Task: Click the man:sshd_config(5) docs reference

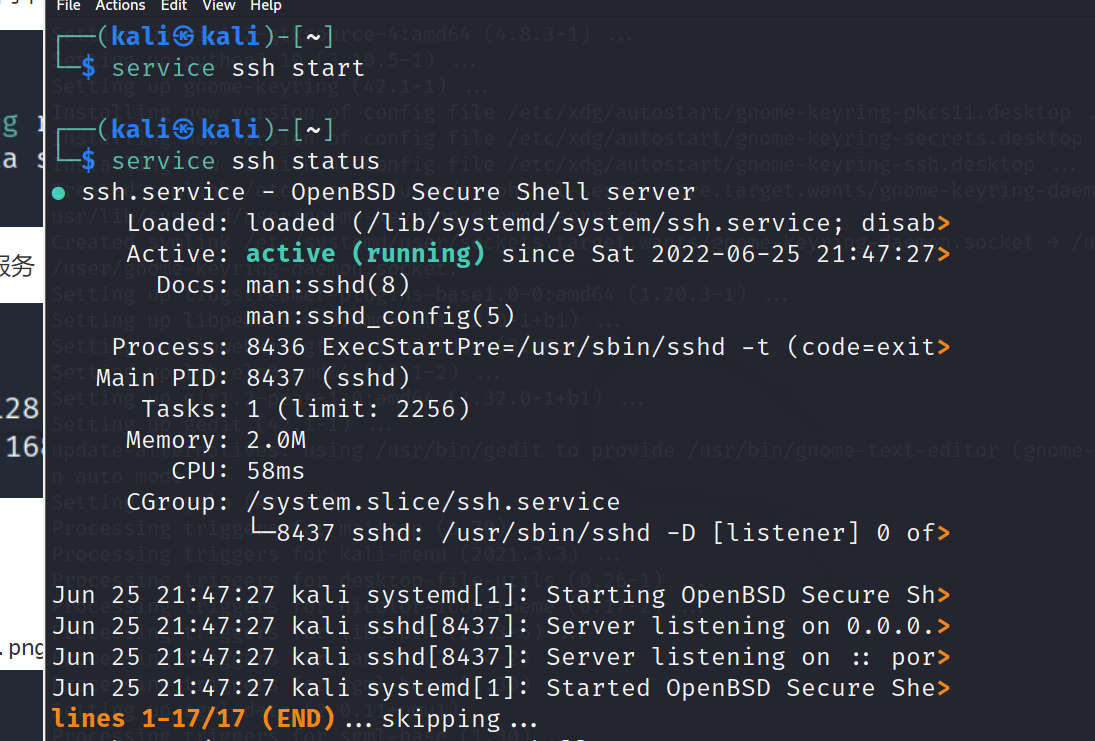Action: [380, 316]
